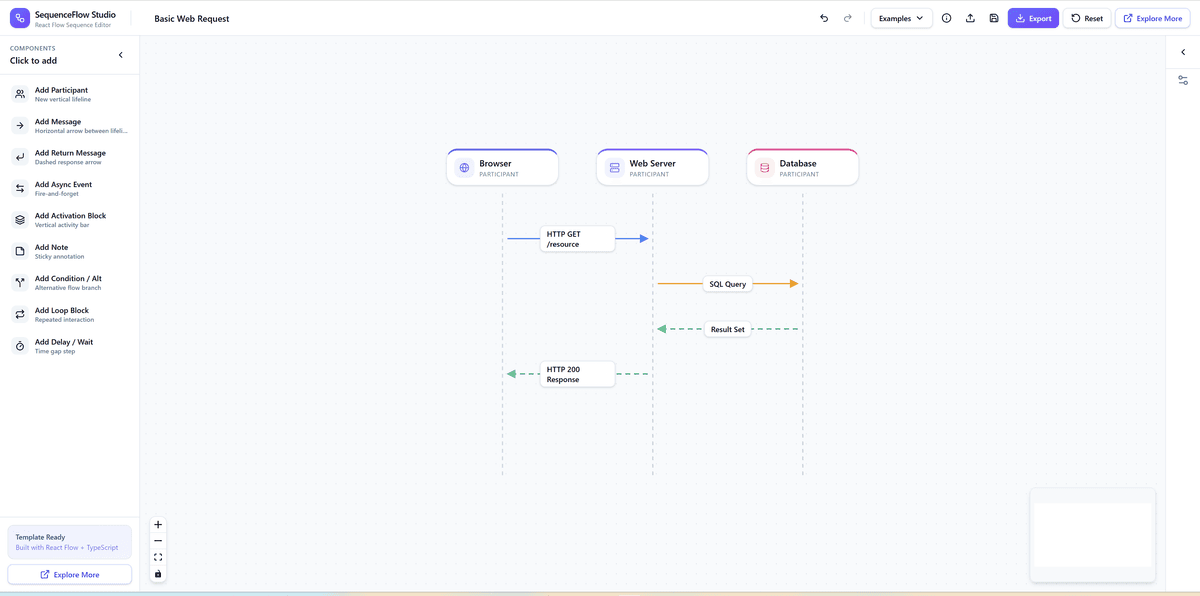Click the Template Ready status card
1200x596 pixels.
tap(70, 542)
